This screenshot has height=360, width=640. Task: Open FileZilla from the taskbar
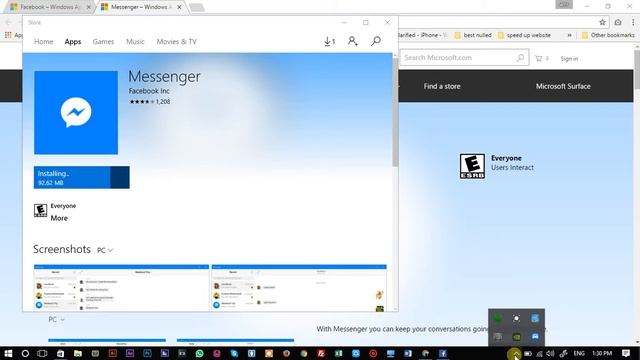[321, 353]
